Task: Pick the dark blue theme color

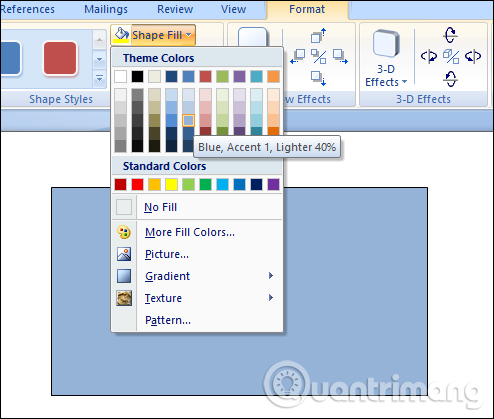Action: point(171,76)
